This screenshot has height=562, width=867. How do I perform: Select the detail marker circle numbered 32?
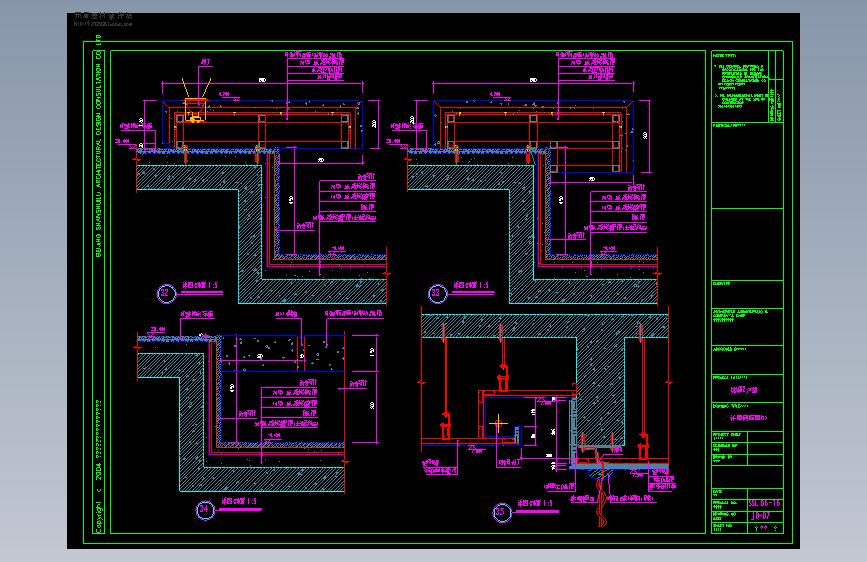[x=166, y=294]
